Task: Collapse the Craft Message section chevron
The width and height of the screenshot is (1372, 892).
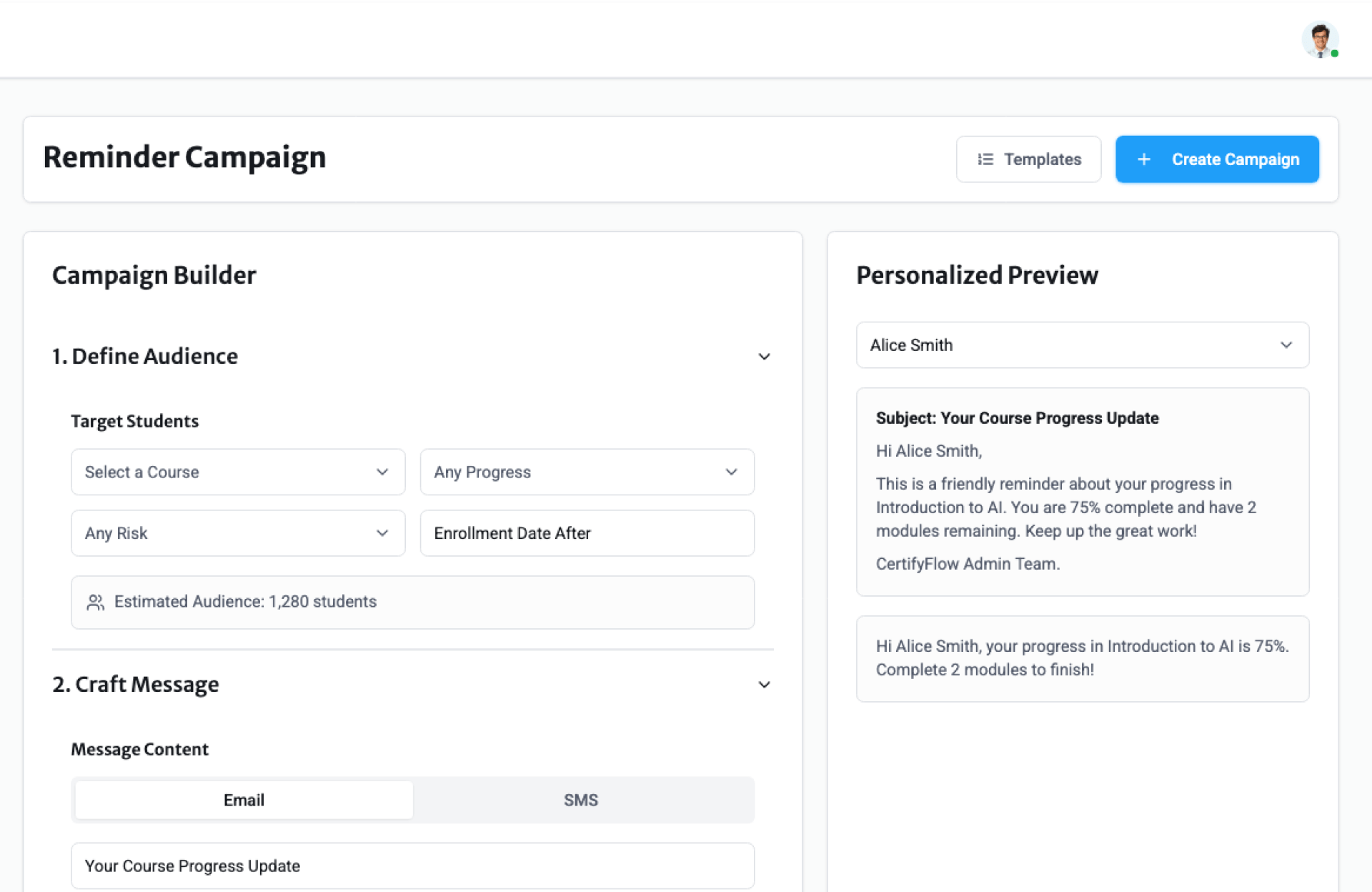Action: [764, 685]
